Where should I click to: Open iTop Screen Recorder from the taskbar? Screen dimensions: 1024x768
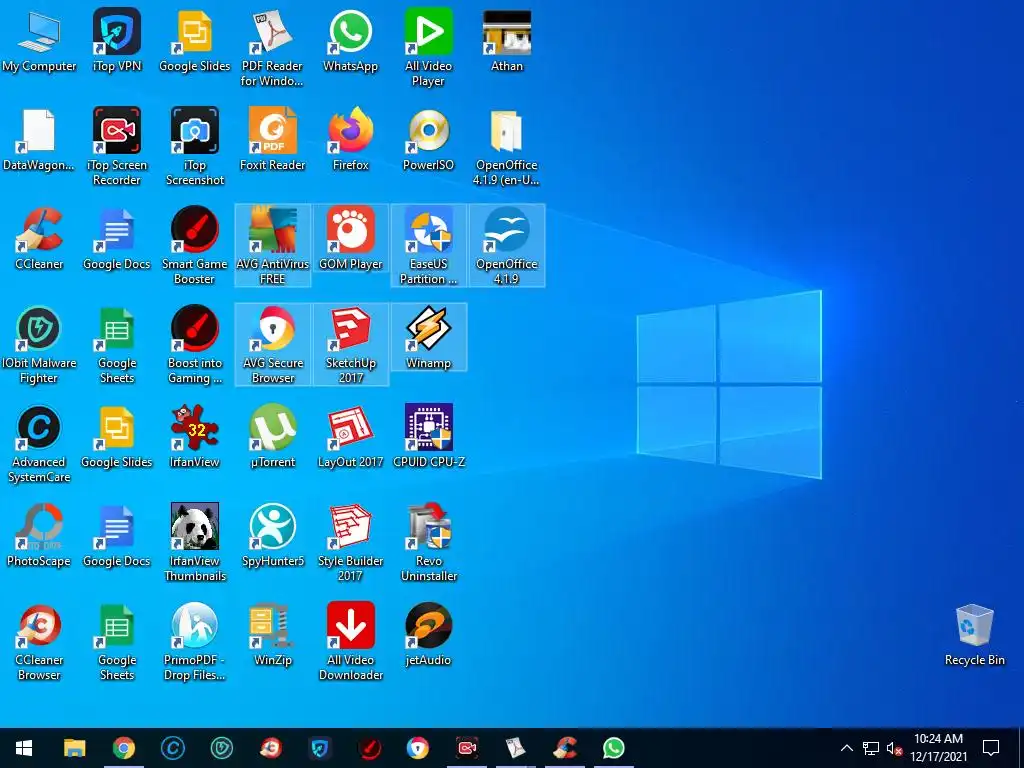(x=467, y=748)
